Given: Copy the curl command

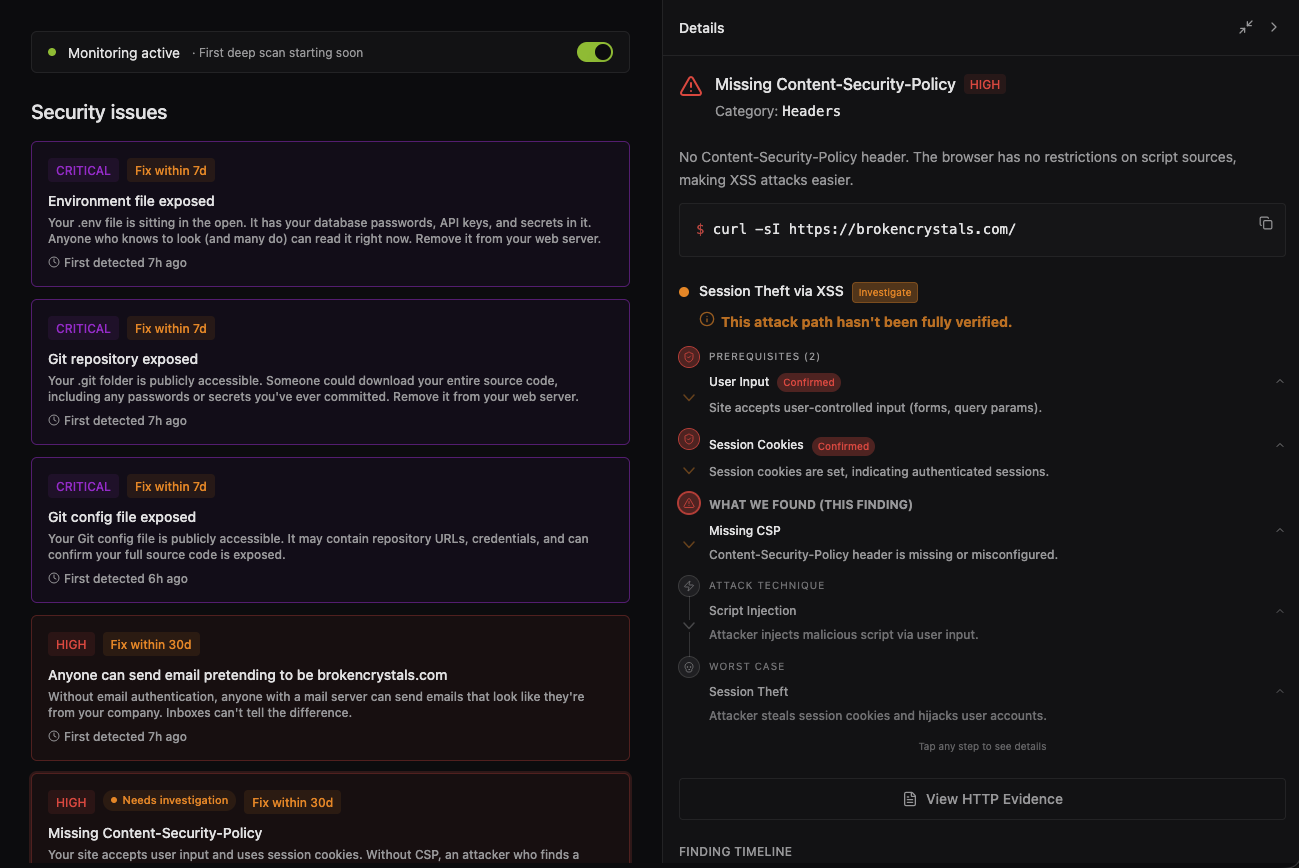Looking at the screenshot, I should click(x=1265, y=223).
